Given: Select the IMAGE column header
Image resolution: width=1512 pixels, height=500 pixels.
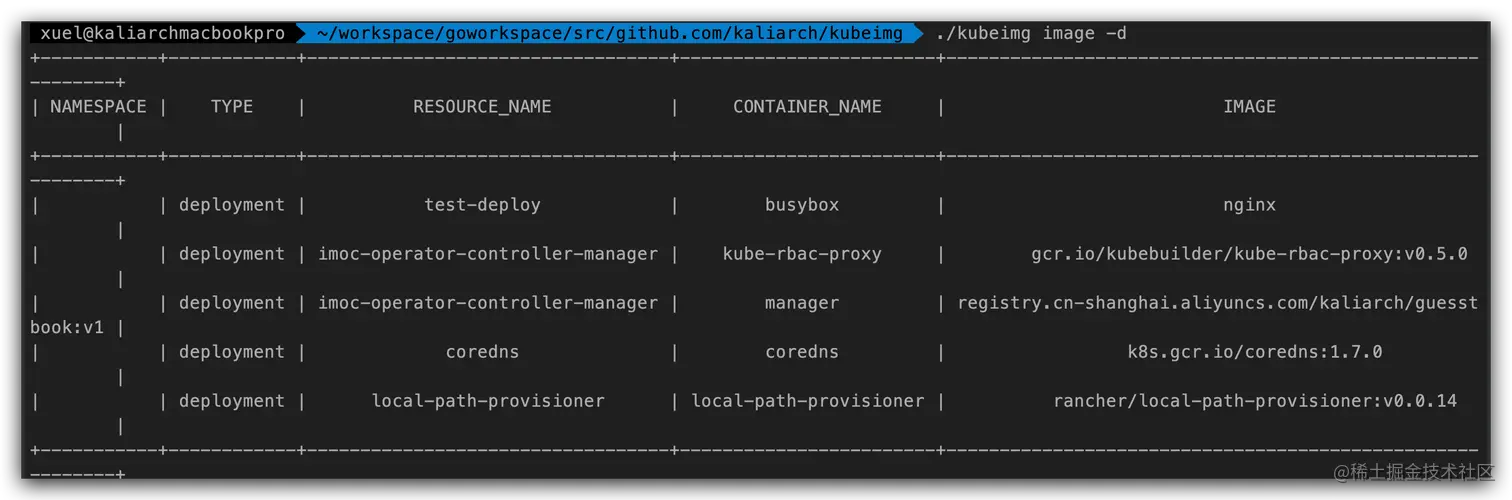Looking at the screenshot, I should (x=1249, y=106).
